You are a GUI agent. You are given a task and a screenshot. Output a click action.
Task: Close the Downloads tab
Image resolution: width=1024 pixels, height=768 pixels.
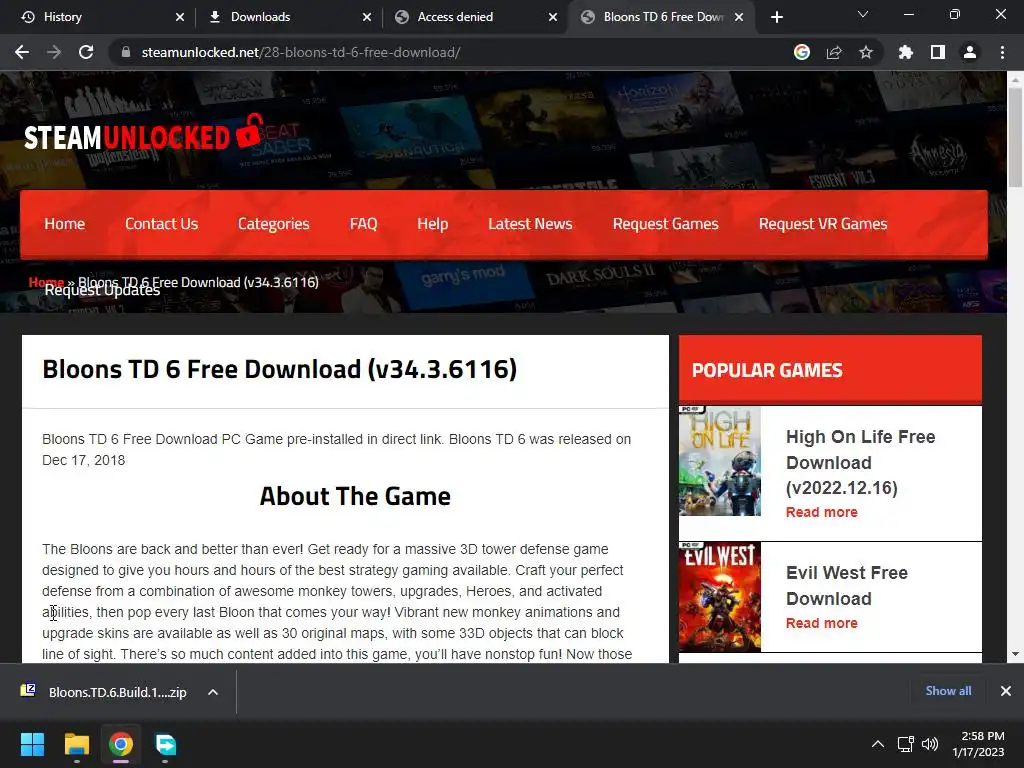click(x=367, y=17)
